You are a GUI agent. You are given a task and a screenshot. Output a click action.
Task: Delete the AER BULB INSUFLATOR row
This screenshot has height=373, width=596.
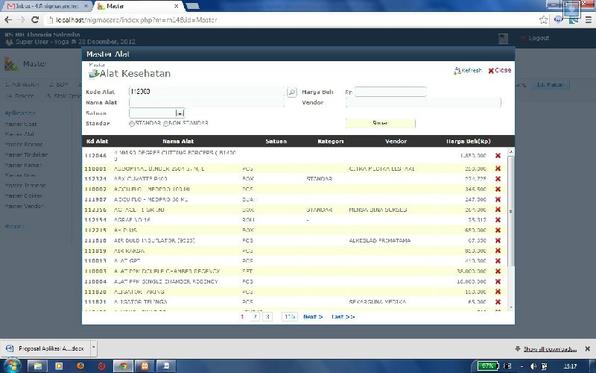(498, 240)
